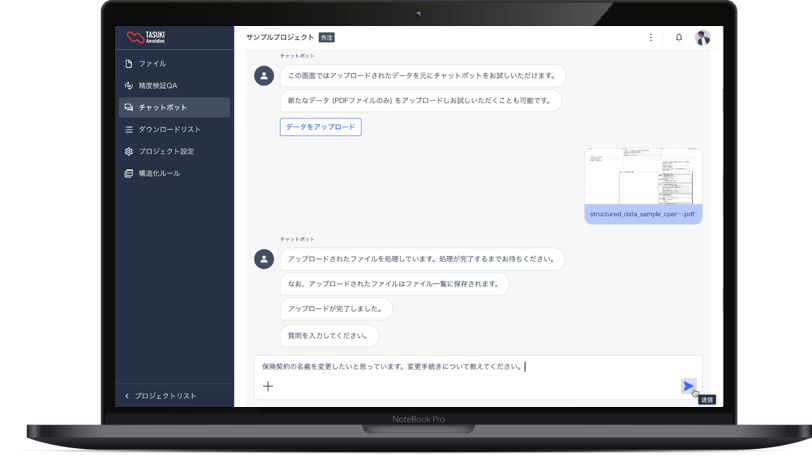Screen dimensions: 812x455
Task: Select チャットボット in the sidebar
Action: point(175,108)
